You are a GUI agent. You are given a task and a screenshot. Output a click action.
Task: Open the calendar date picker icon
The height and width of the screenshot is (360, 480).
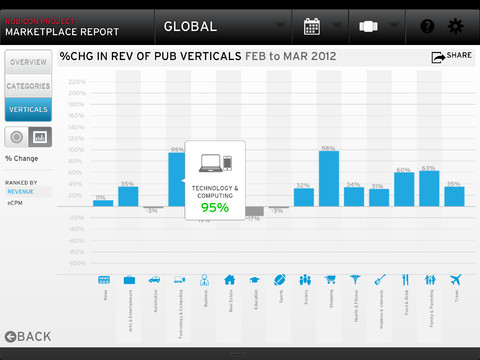312,27
